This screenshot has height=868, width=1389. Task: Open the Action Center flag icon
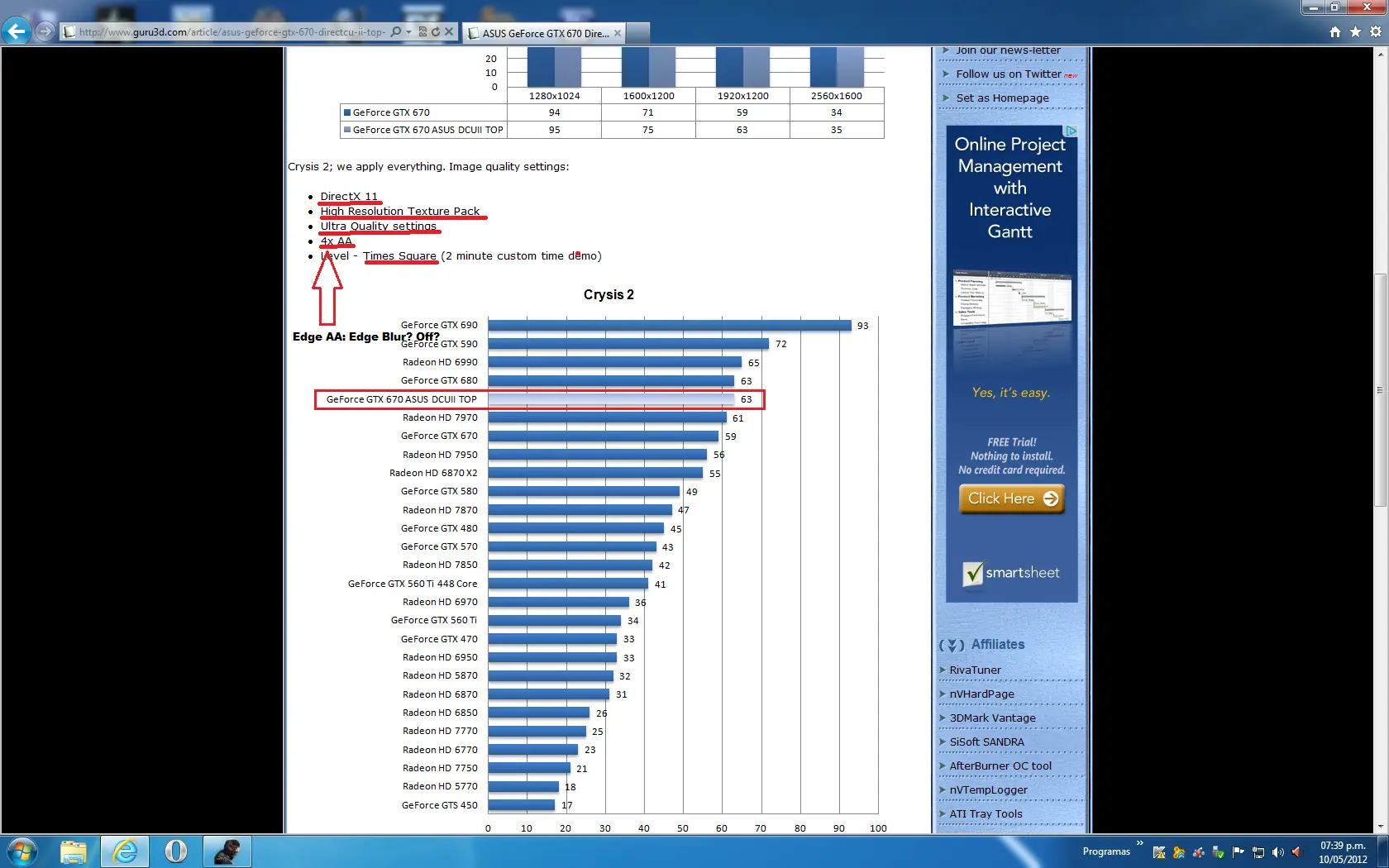click(1239, 852)
